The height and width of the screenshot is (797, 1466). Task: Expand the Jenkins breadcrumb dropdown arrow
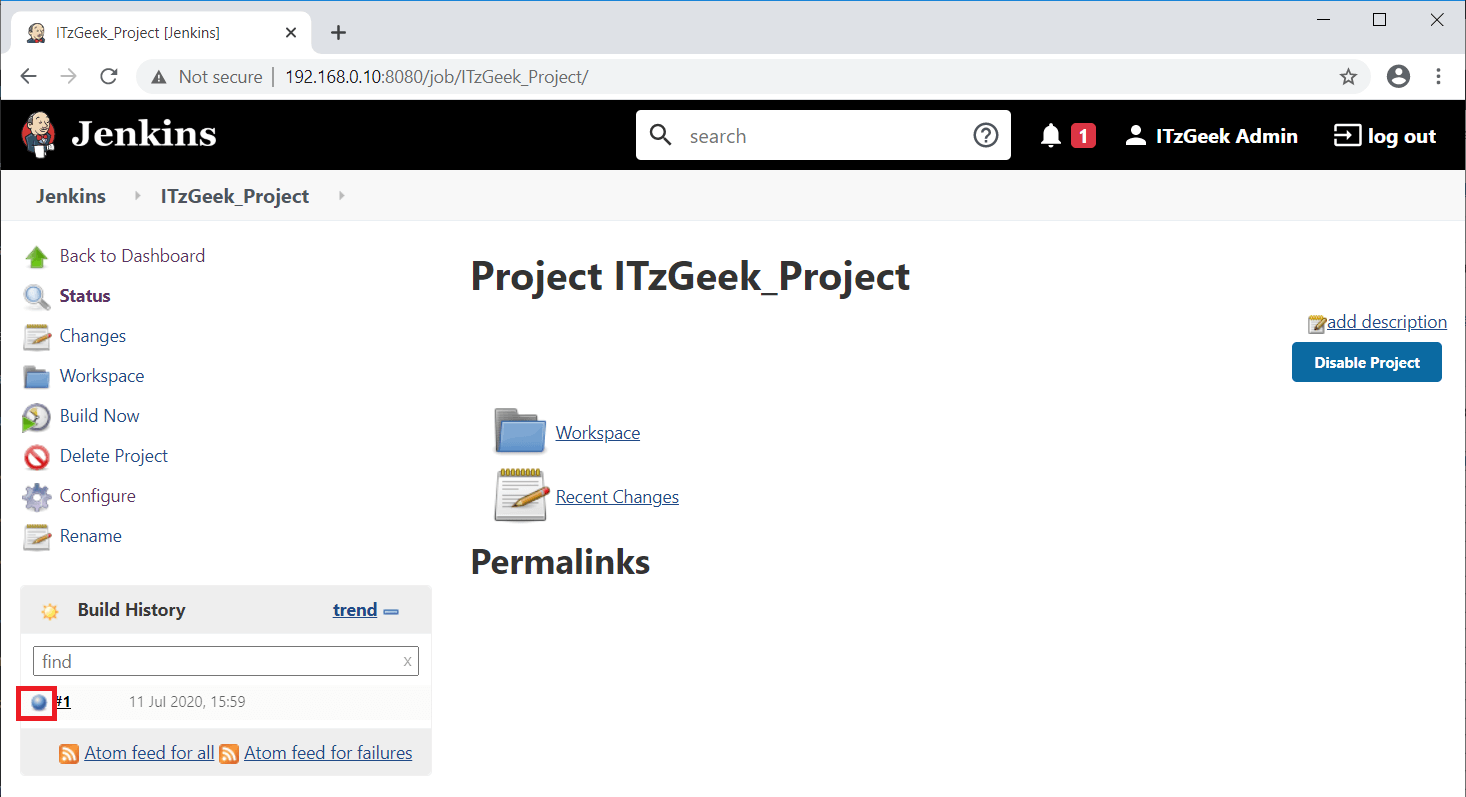coord(138,196)
